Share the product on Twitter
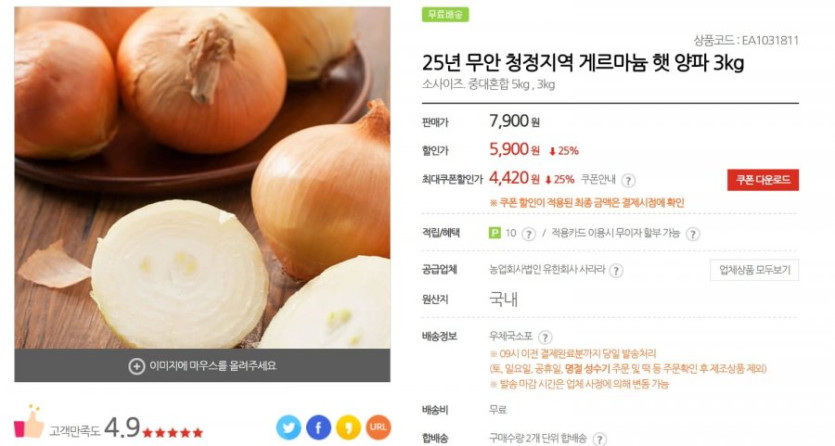 (x=288, y=427)
